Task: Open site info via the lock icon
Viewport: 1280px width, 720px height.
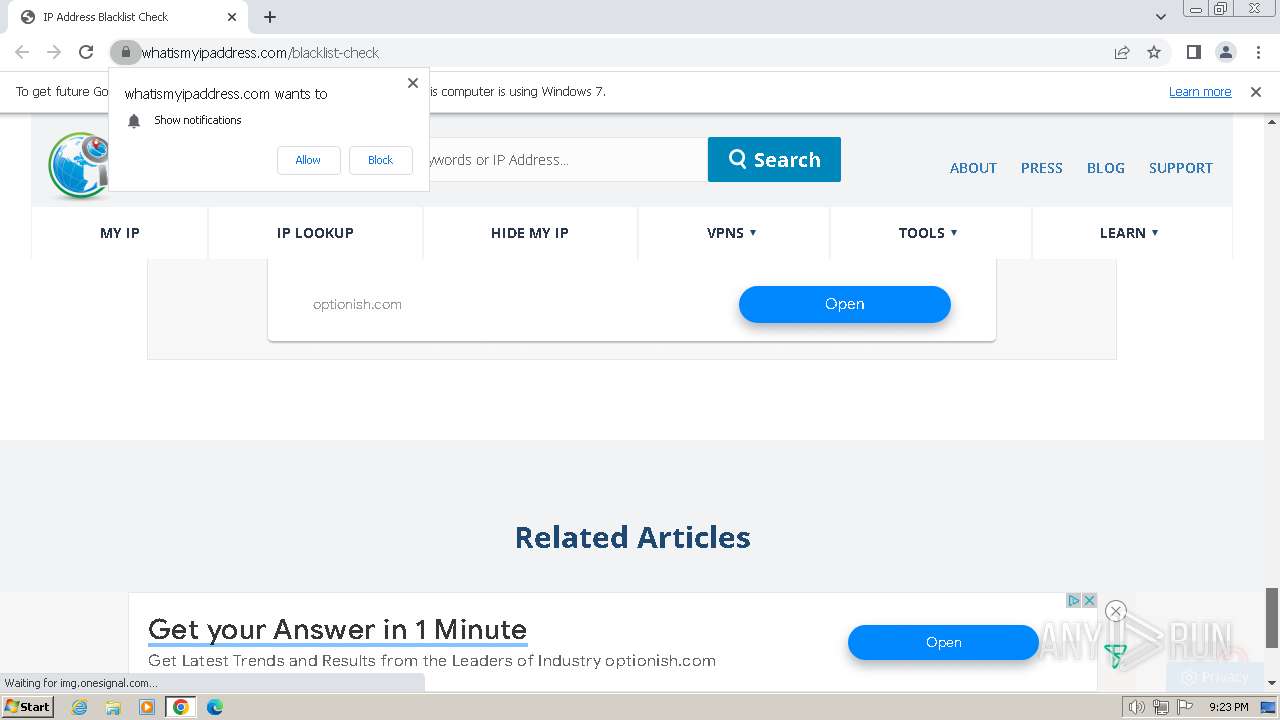Action: [125, 52]
